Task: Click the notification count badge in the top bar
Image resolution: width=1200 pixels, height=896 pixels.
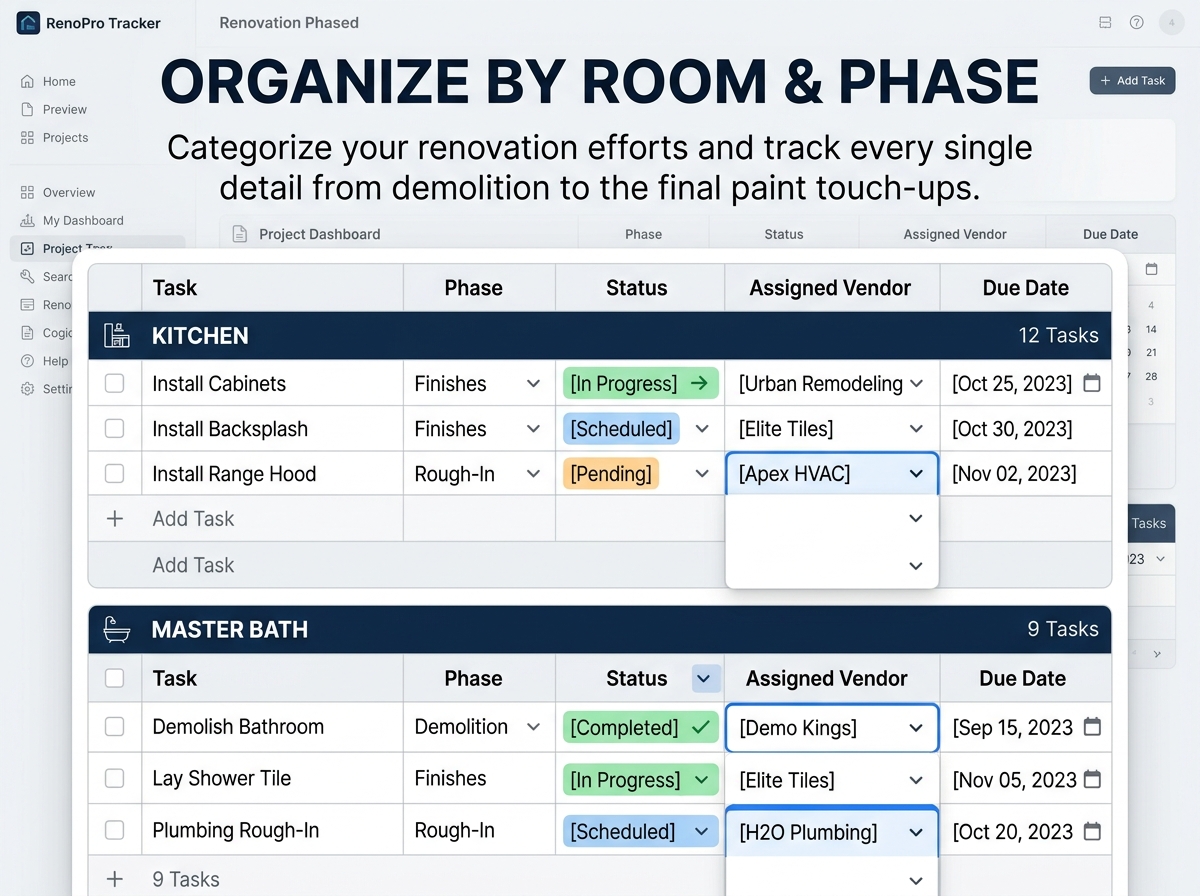Action: [1171, 23]
